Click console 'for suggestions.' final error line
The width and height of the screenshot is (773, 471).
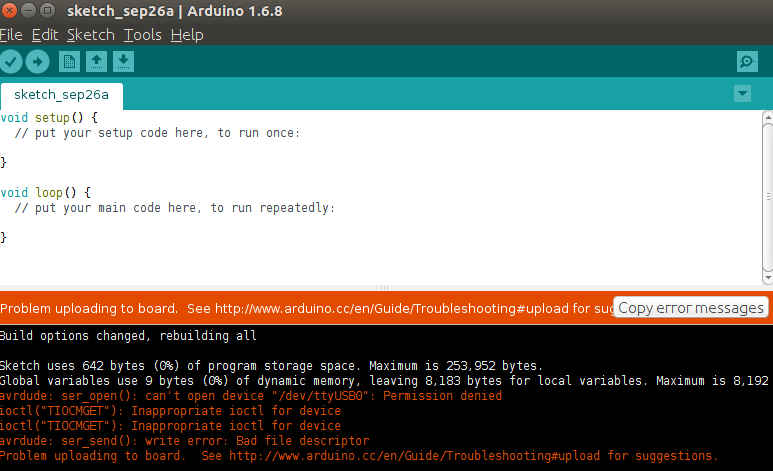coord(359,456)
